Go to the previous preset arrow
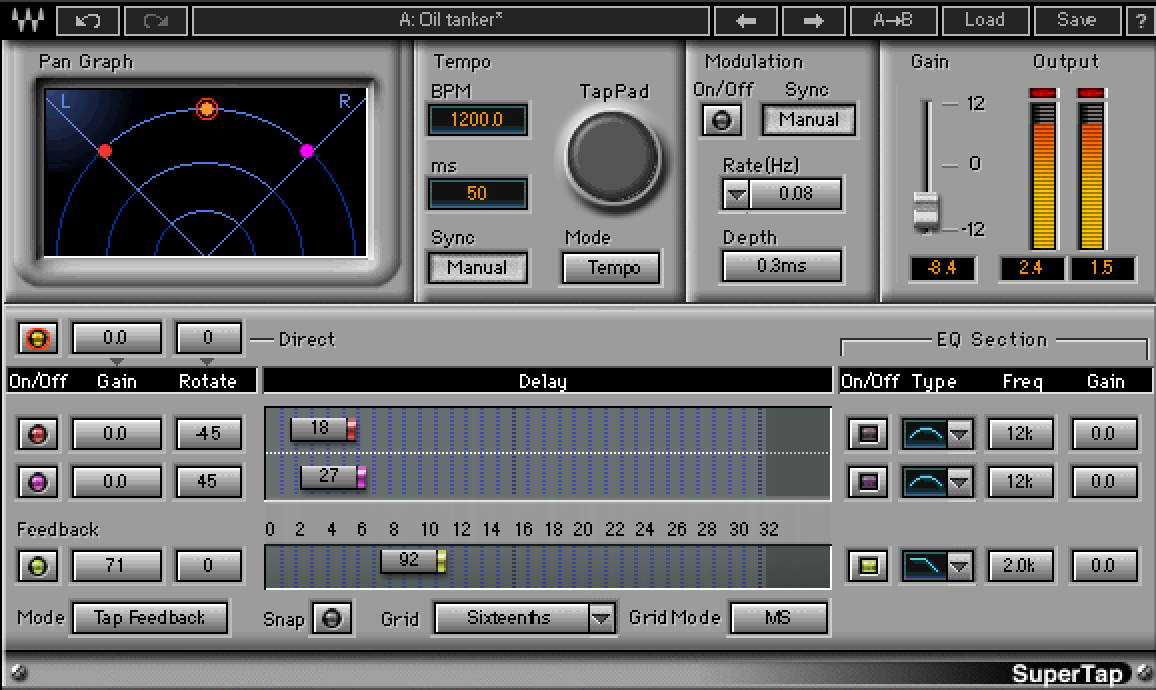Screen dimensions: 1156x690 click(745, 20)
